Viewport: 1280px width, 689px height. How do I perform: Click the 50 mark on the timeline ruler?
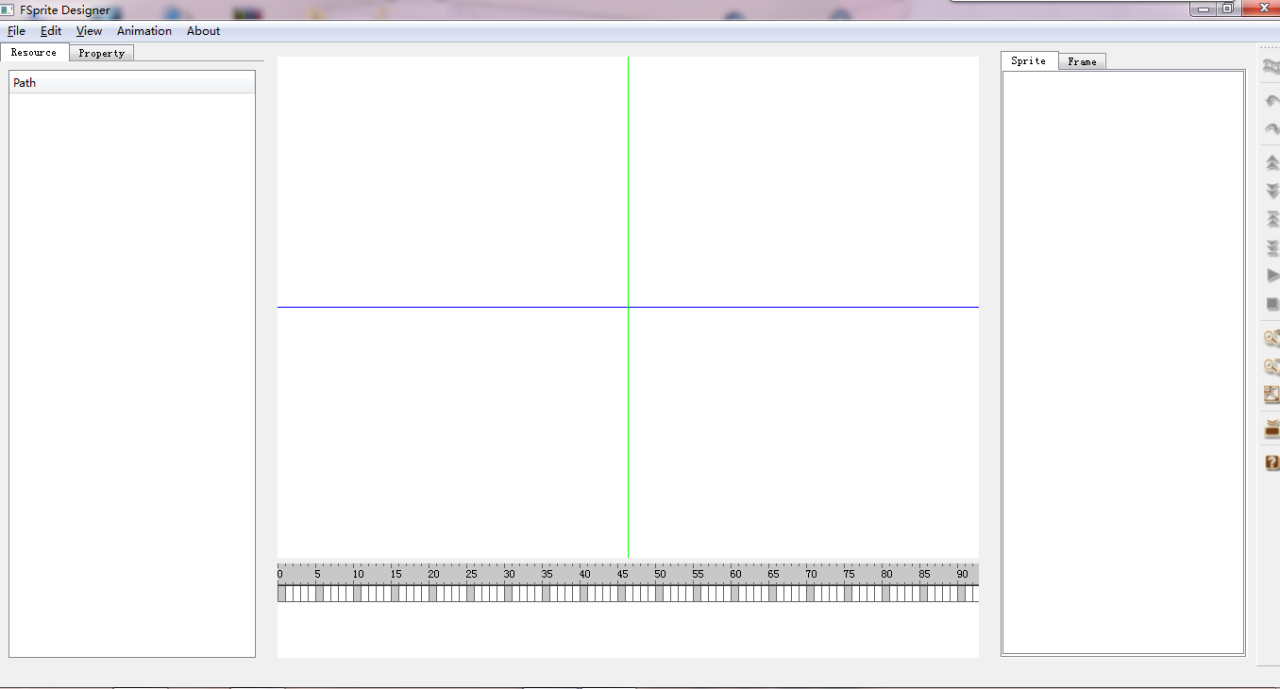pyautogui.click(x=660, y=574)
